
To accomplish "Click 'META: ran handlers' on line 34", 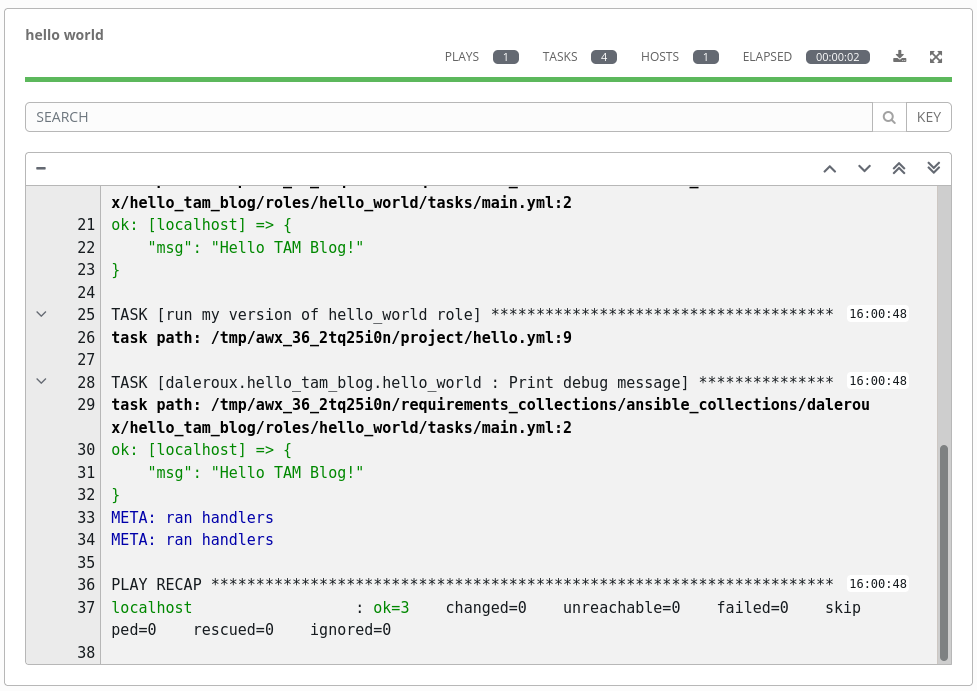I will [193, 540].
